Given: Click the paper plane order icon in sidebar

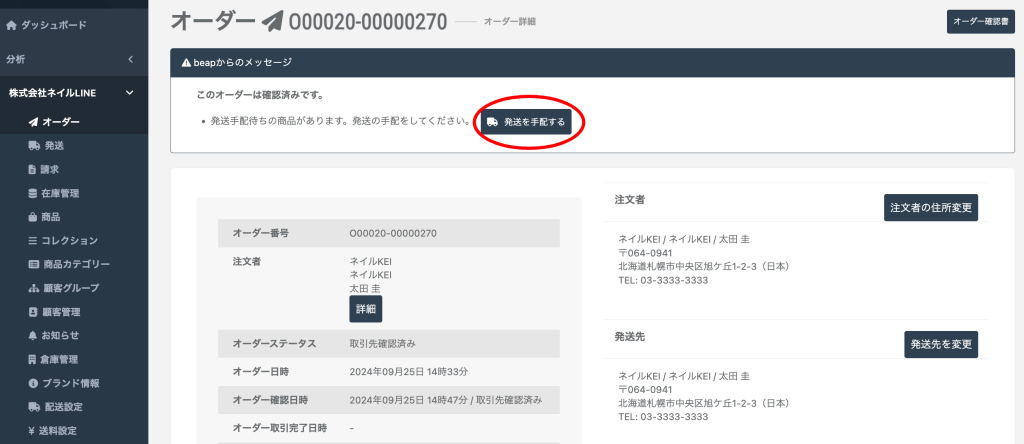Looking at the screenshot, I should (x=33, y=122).
